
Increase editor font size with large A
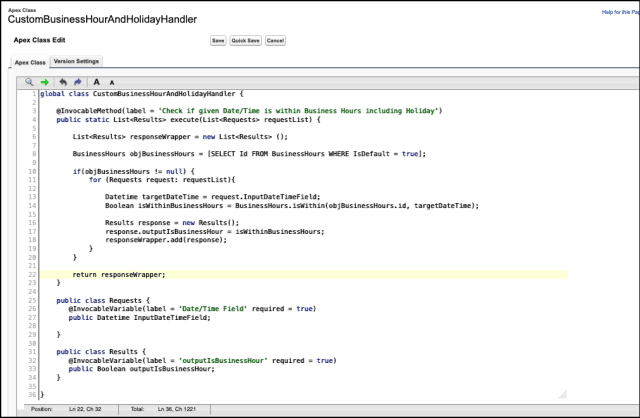point(97,81)
